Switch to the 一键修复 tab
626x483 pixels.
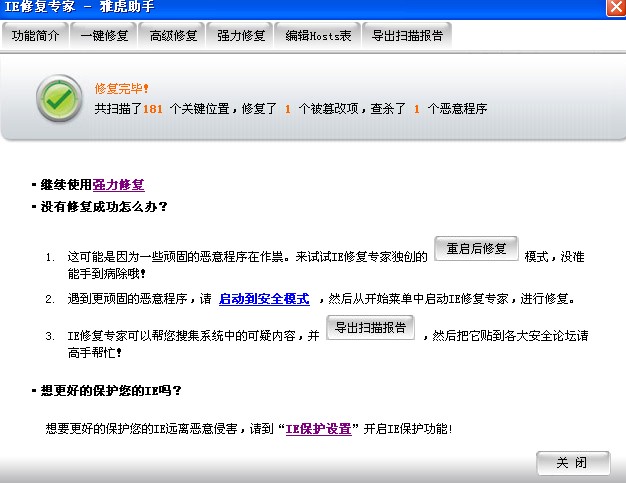pos(104,36)
